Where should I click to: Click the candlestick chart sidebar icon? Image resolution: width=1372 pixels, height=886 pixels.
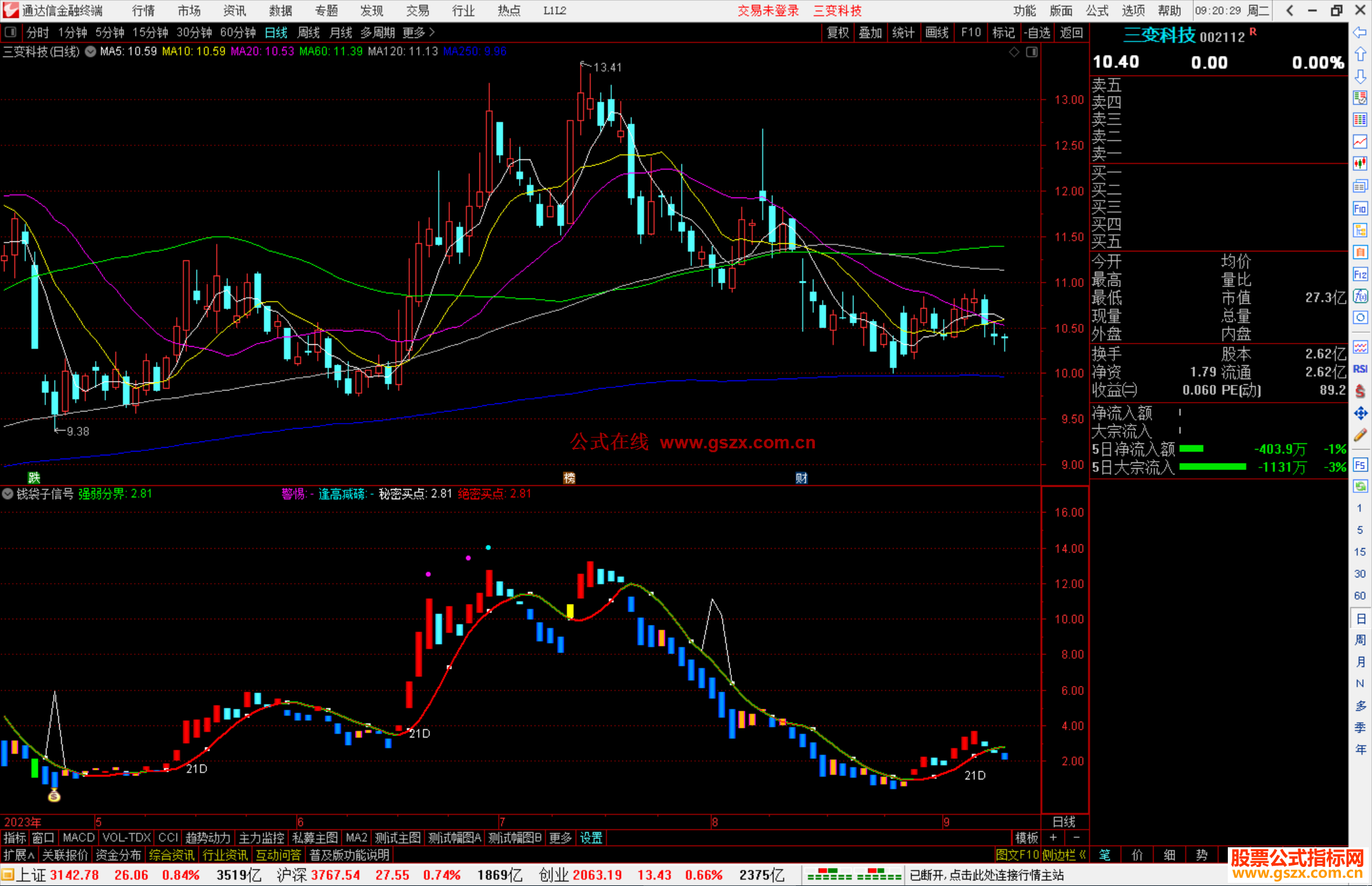[1360, 164]
